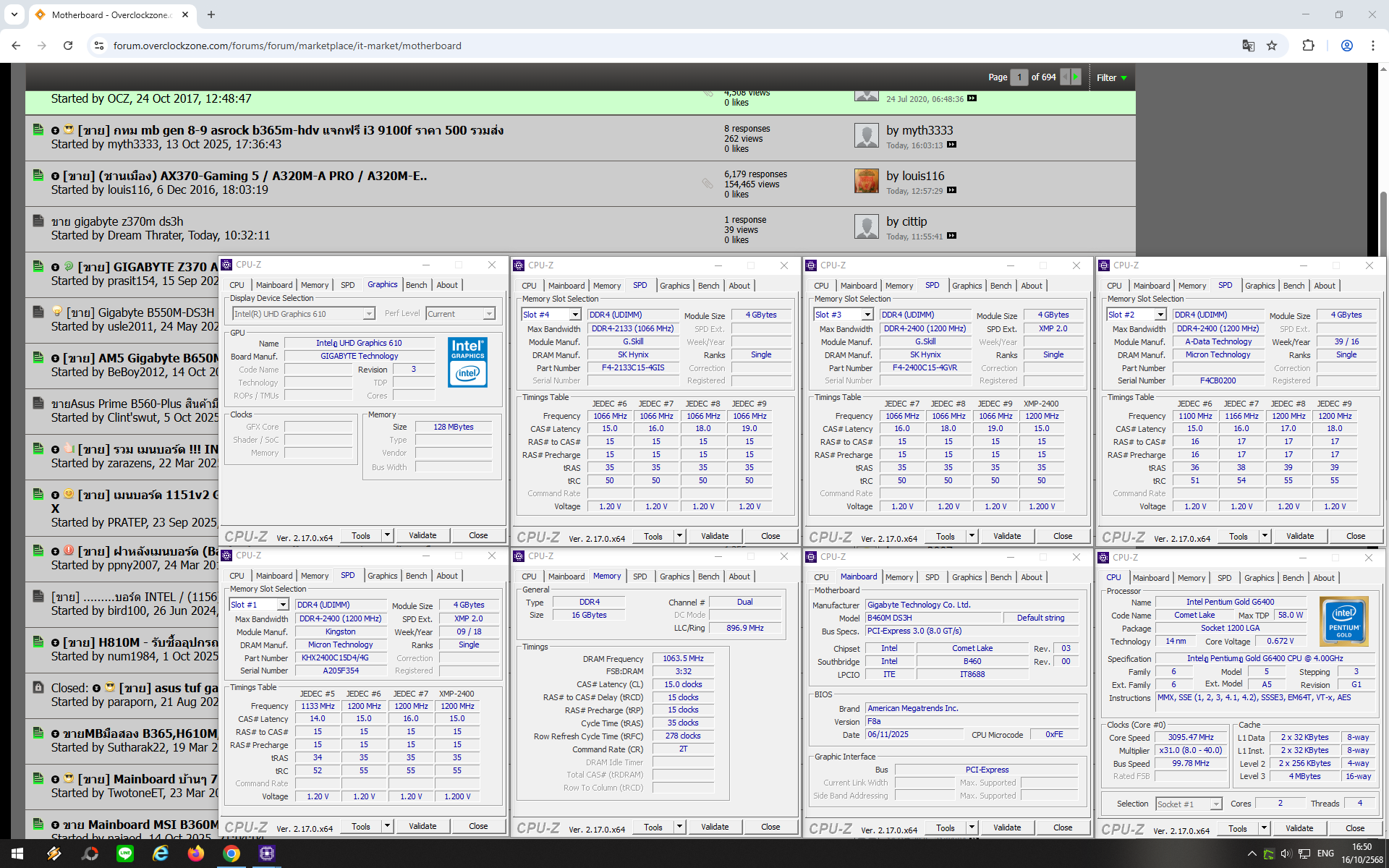The height and width of the screenshot is (868, 1389).
Task: Click the Winamp lightning icon in taskbar
Action: (x=54, y=854)
